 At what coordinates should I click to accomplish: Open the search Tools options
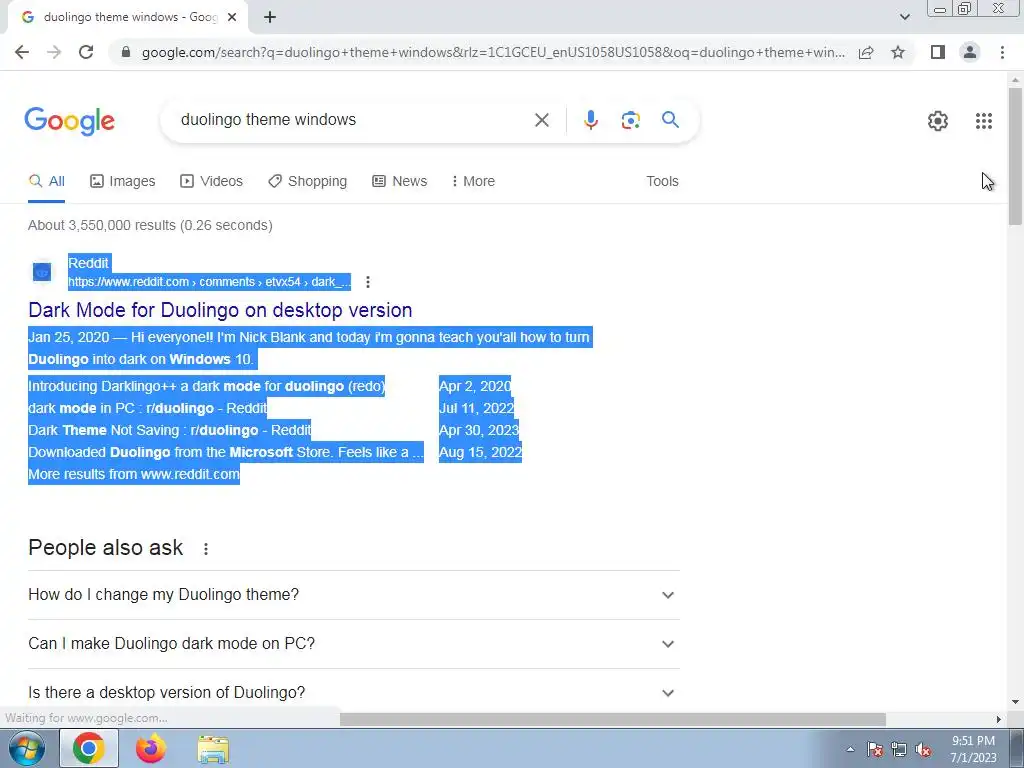point(662,181)
